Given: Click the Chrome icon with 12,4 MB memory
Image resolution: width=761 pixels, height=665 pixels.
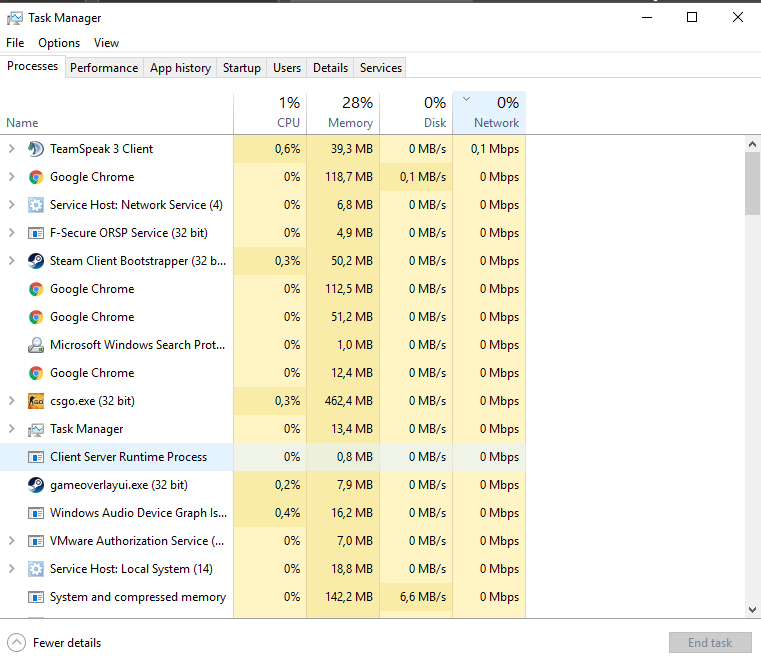Looking at the screenshot, I should pyautogui.click(x=35, y=373).
